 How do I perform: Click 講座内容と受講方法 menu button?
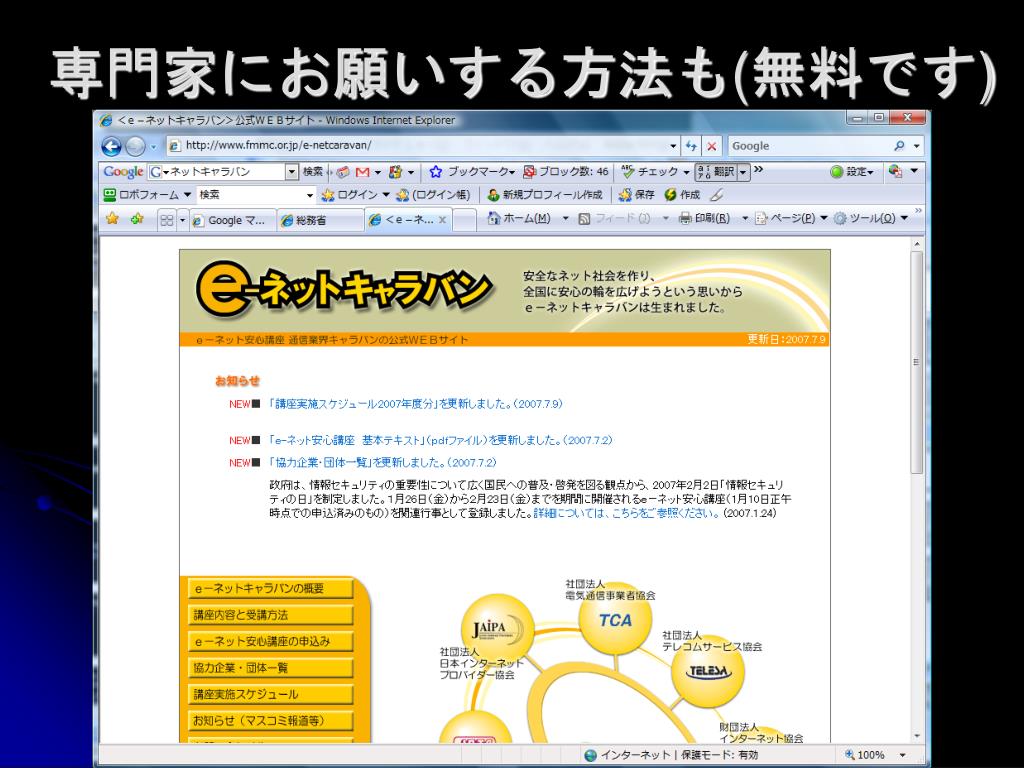tap(270, 615)
